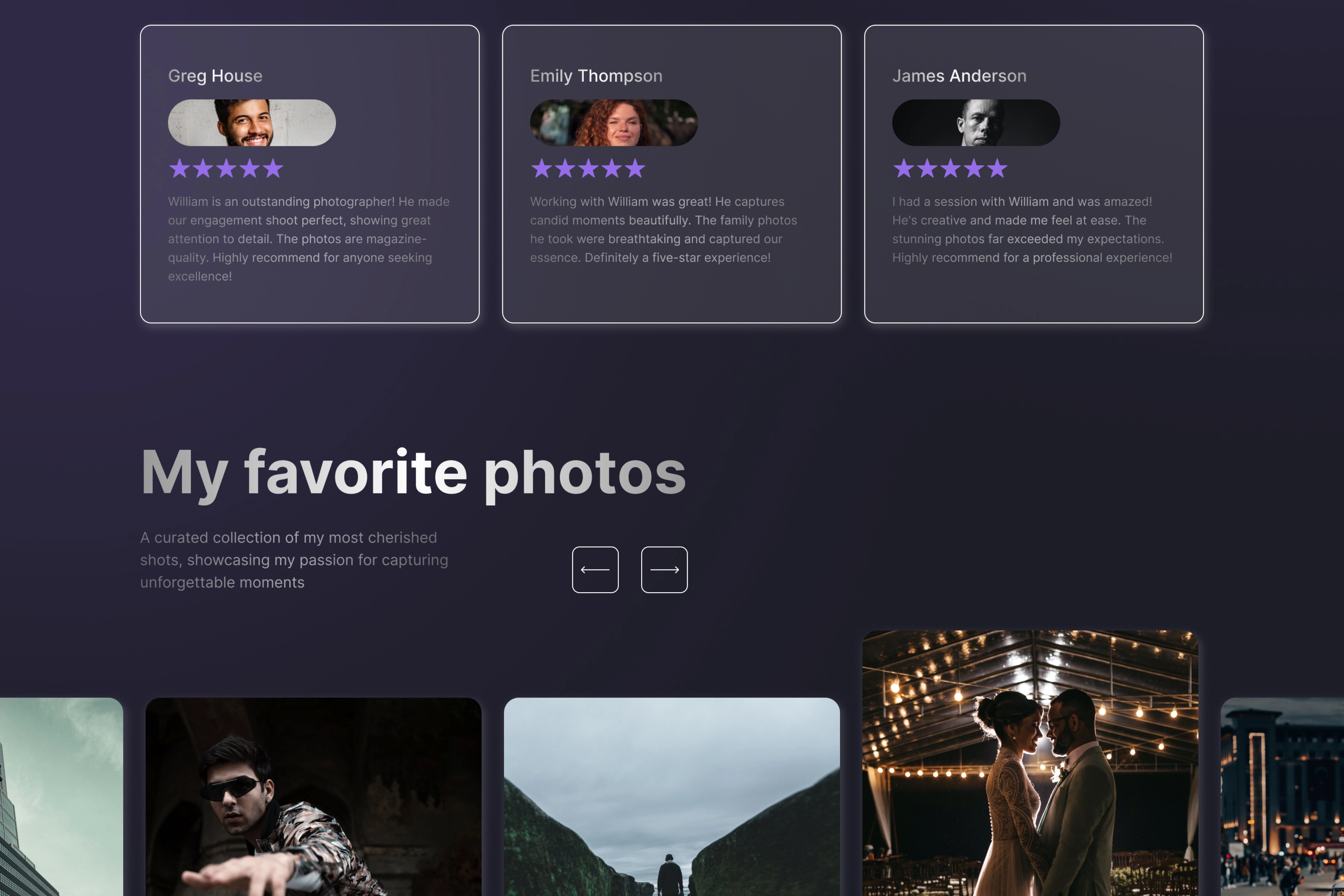Click Greg House's review text
1344x896 pixels.
click(x=309, y=239)
